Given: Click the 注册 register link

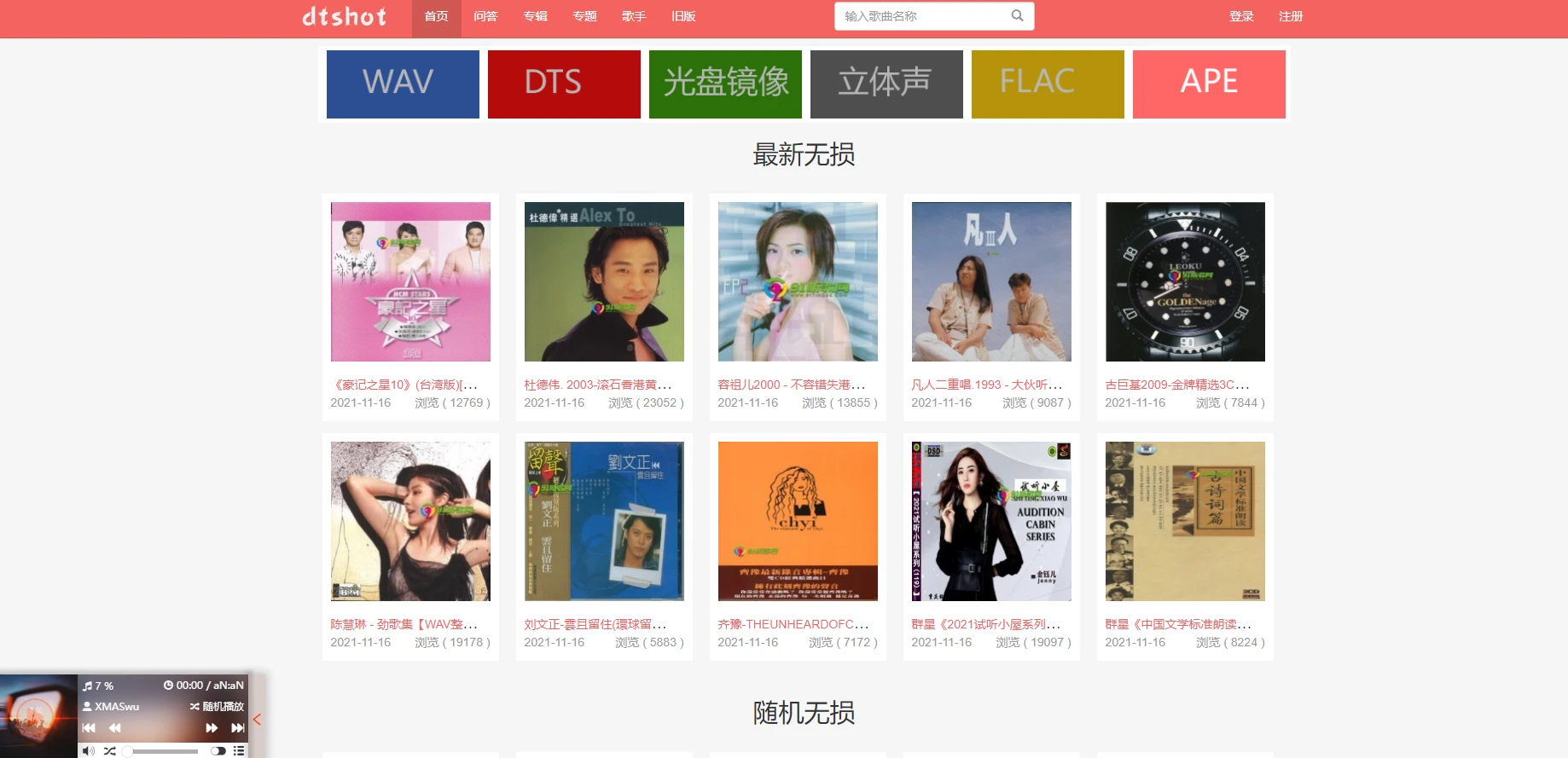Looking at the screenshot, I should pyautogui.click(x=1291, y=16).
